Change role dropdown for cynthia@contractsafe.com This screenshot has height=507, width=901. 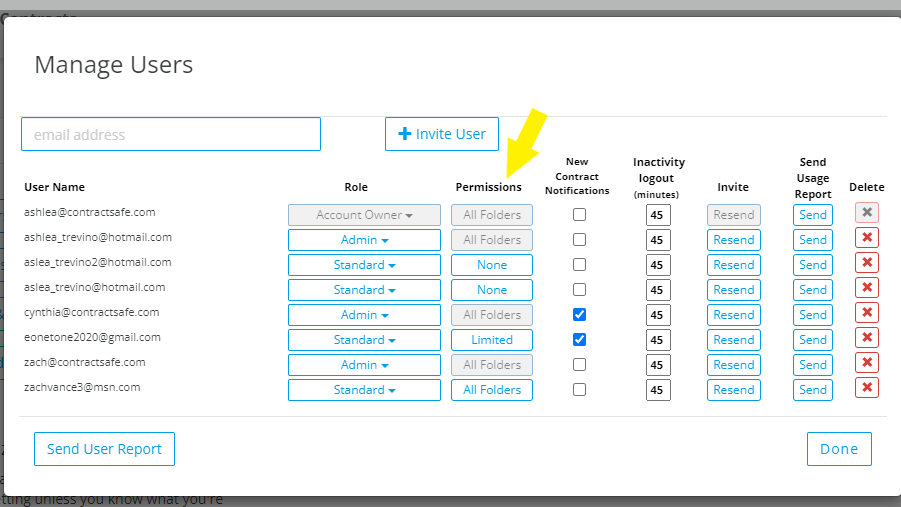tap(364, 315)
